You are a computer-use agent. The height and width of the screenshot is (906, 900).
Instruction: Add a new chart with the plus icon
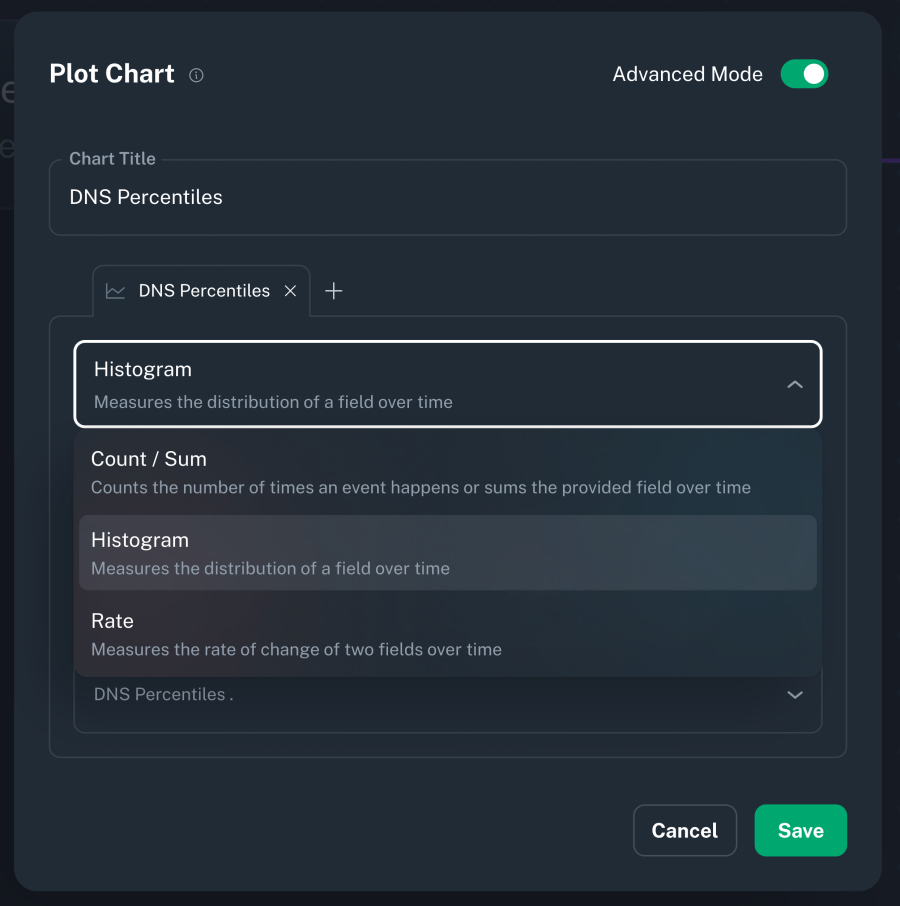coord(333,290)
